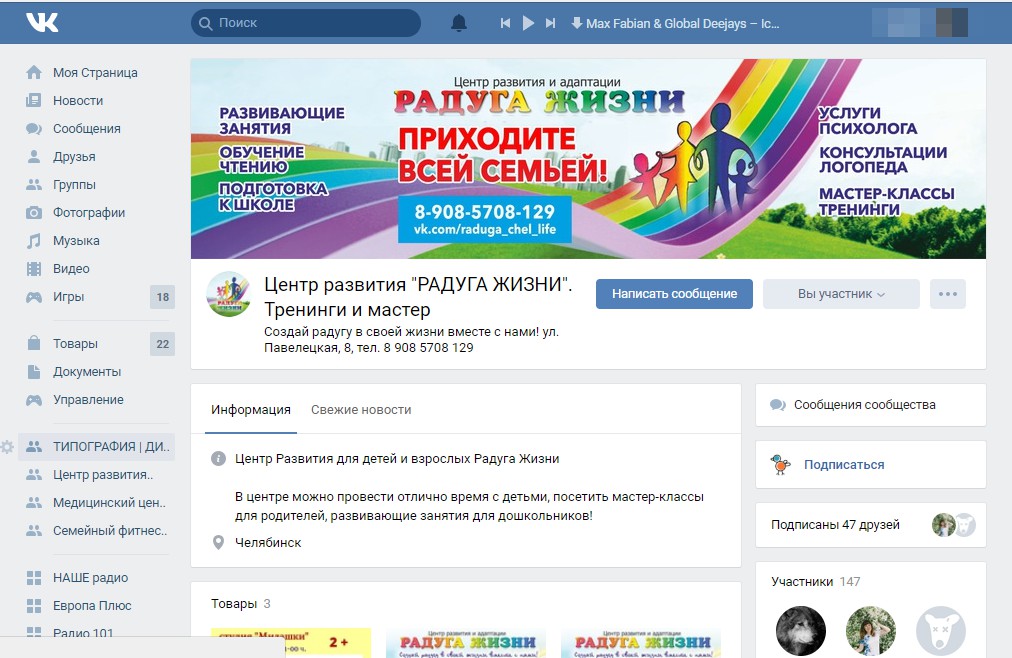
Task: Click the gear icon beside ТИПОГРАФИЯ
Action: 7,446
